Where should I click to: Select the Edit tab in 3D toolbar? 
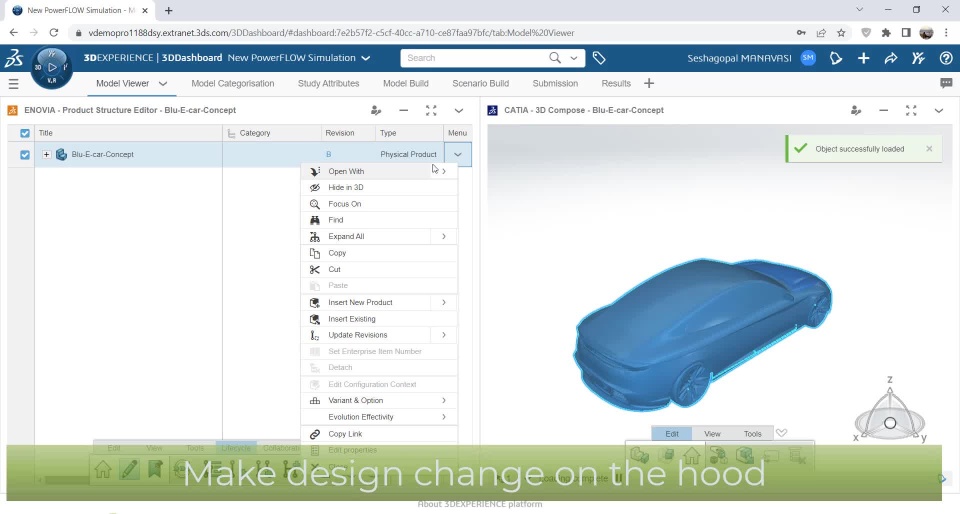tap(672, 433)
